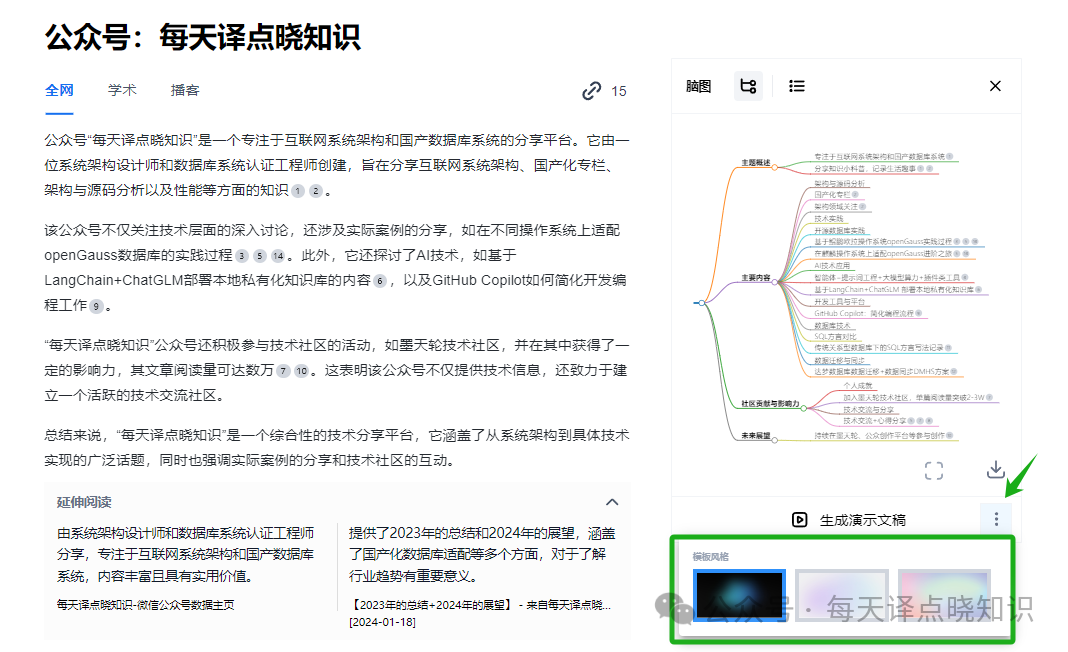This screenshot has width=1068, height=652.
Task: Click the play icon beside 生成演示文稿
Action: pyautogui.click(x=800, y=519)
